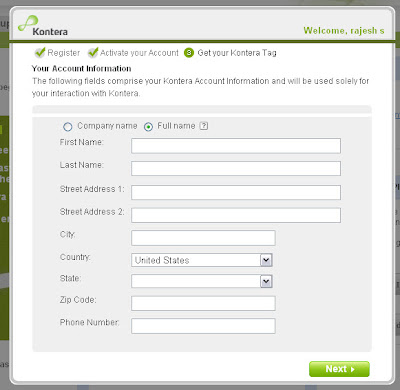Focus the Last Name input field

(x=236, y=169)
